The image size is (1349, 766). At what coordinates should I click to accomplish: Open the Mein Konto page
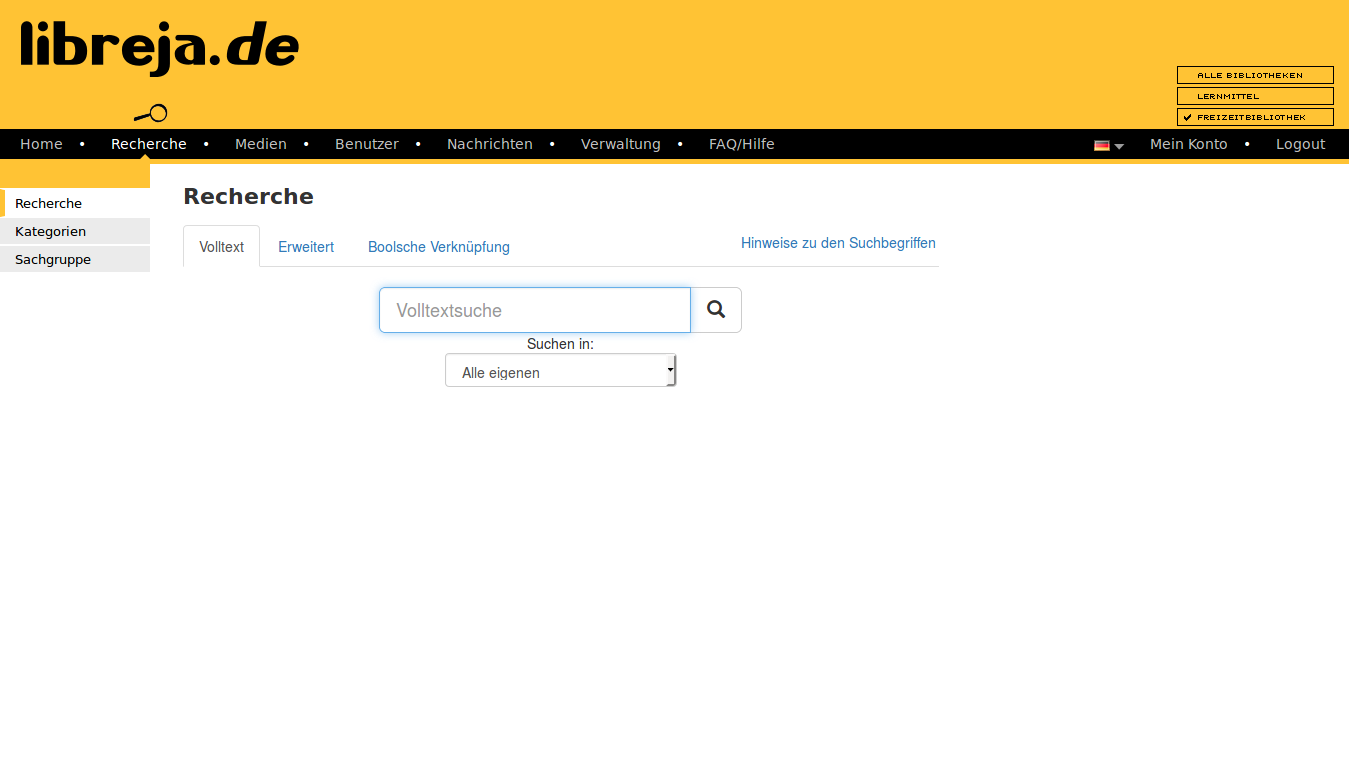pos(1188,144)
